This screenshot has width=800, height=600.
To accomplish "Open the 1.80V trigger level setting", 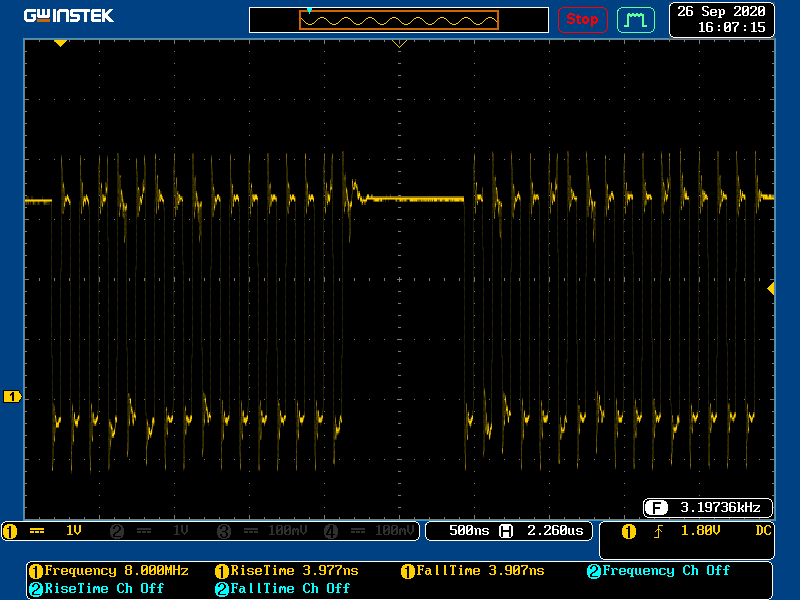I will (x=702, y=531).
